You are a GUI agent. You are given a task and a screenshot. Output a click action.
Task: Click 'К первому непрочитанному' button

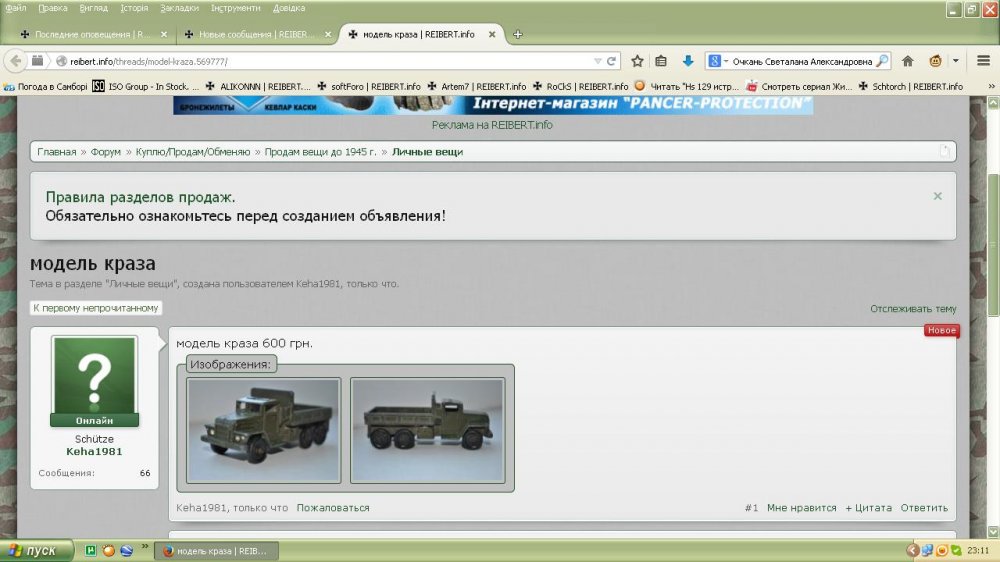(96, 308)
